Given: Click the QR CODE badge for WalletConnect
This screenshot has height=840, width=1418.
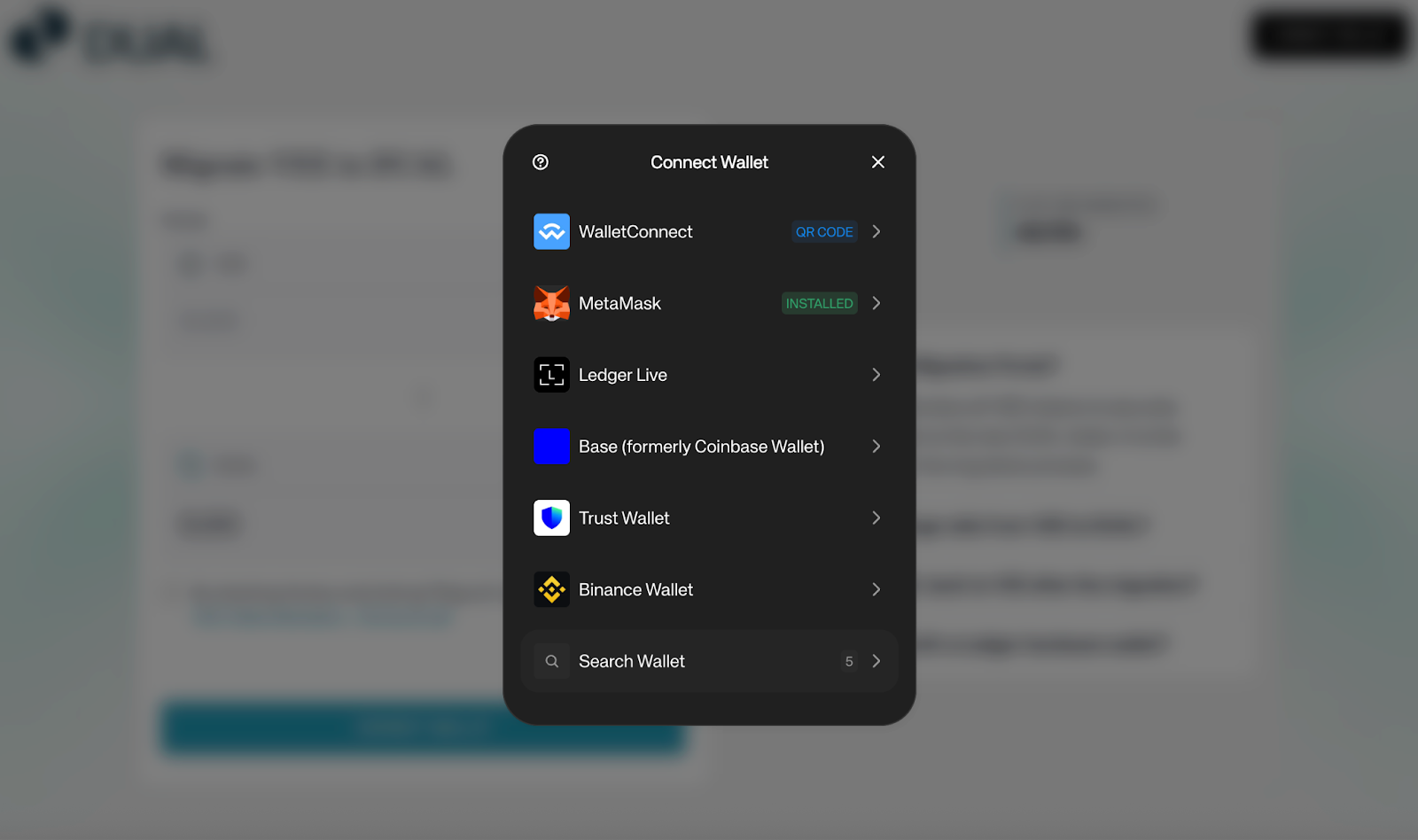Looking at the screenshot, I should 823,231.
